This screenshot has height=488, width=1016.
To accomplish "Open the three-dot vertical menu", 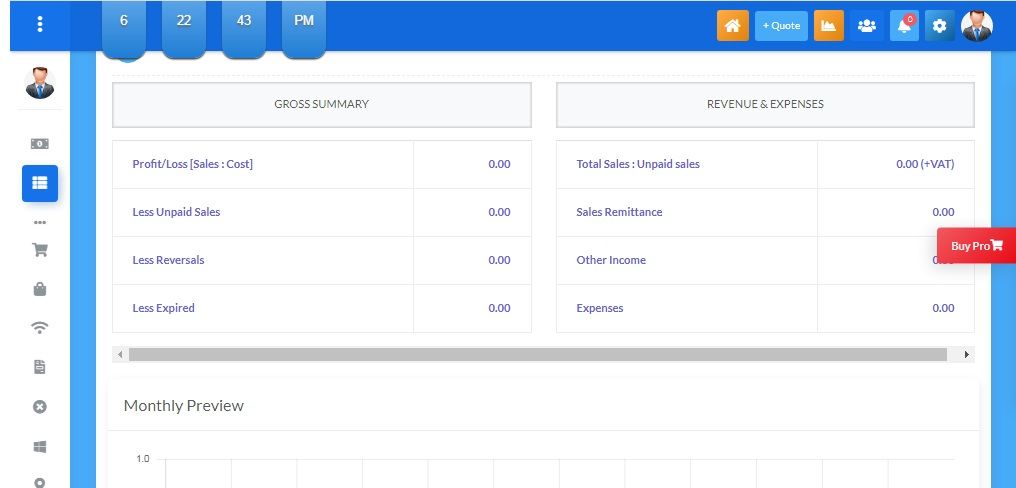I will coord(40,24).
